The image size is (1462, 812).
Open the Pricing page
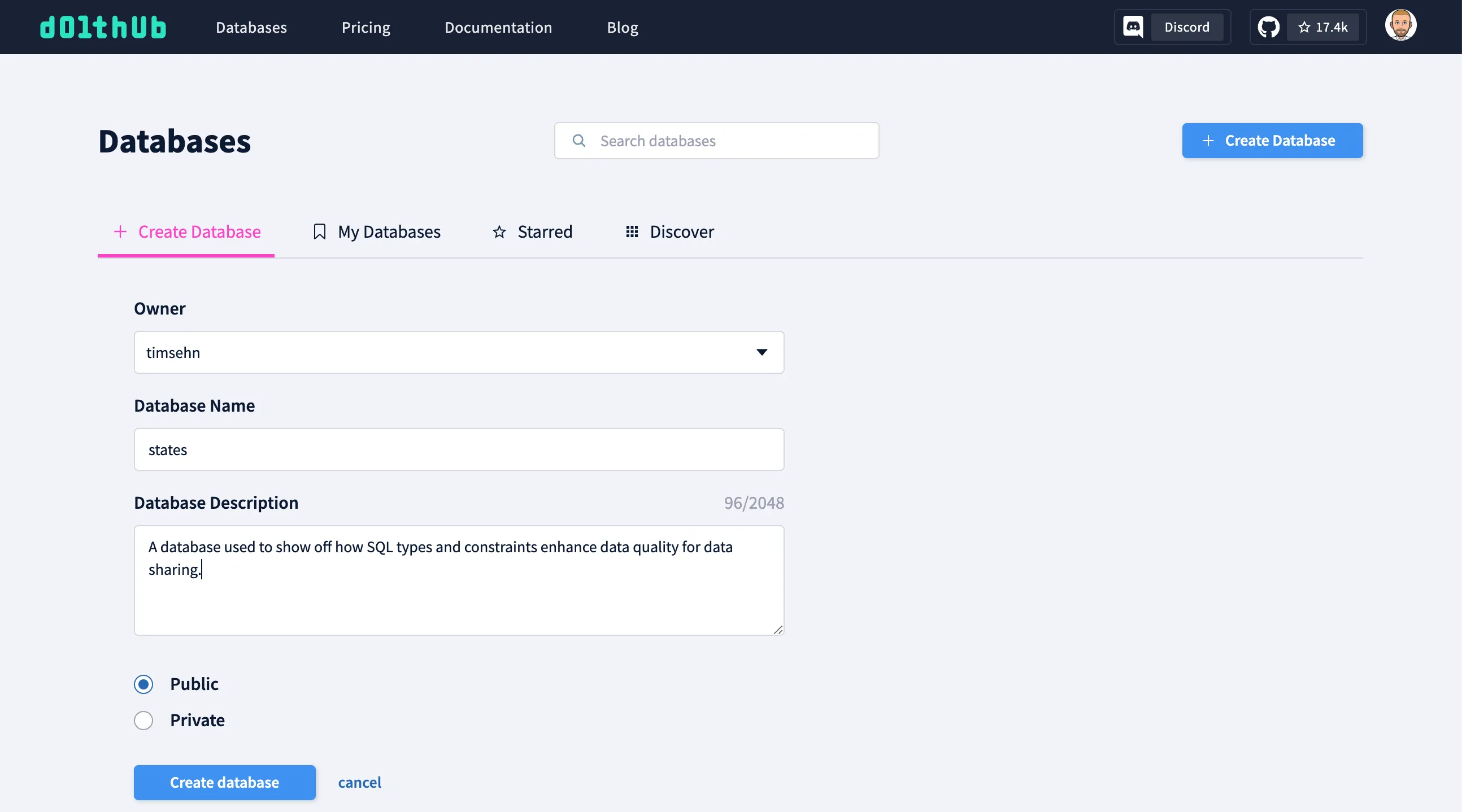[365, 27]
